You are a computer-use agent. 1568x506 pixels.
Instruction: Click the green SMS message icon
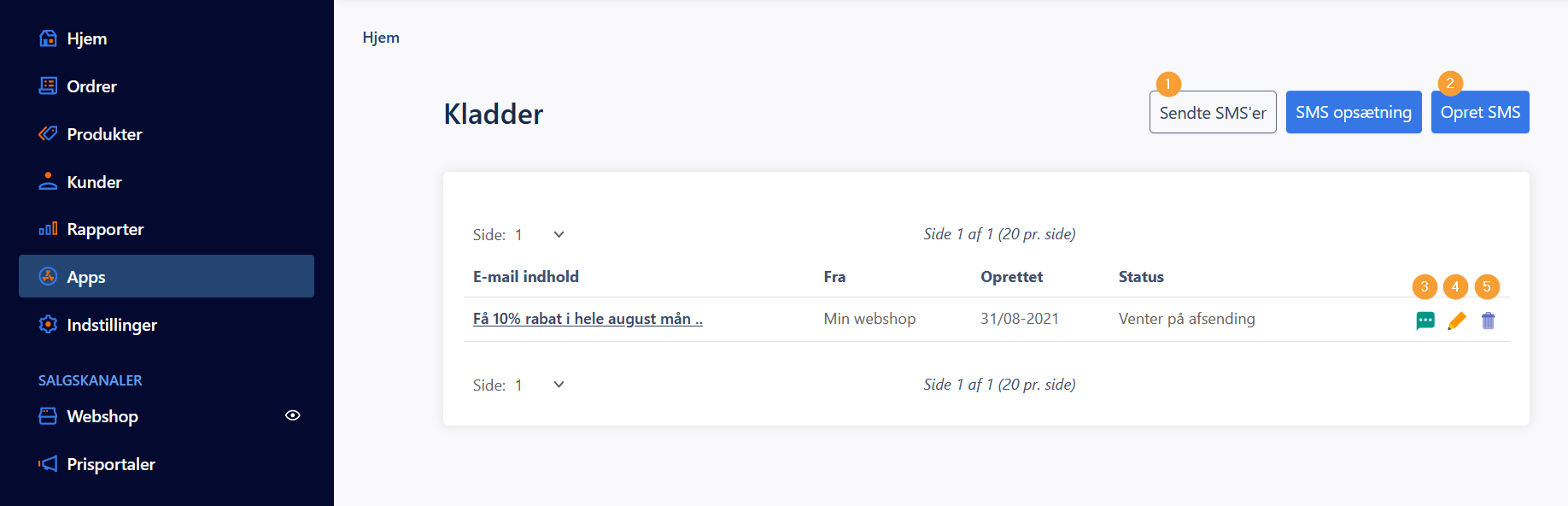pos(1425,321)
